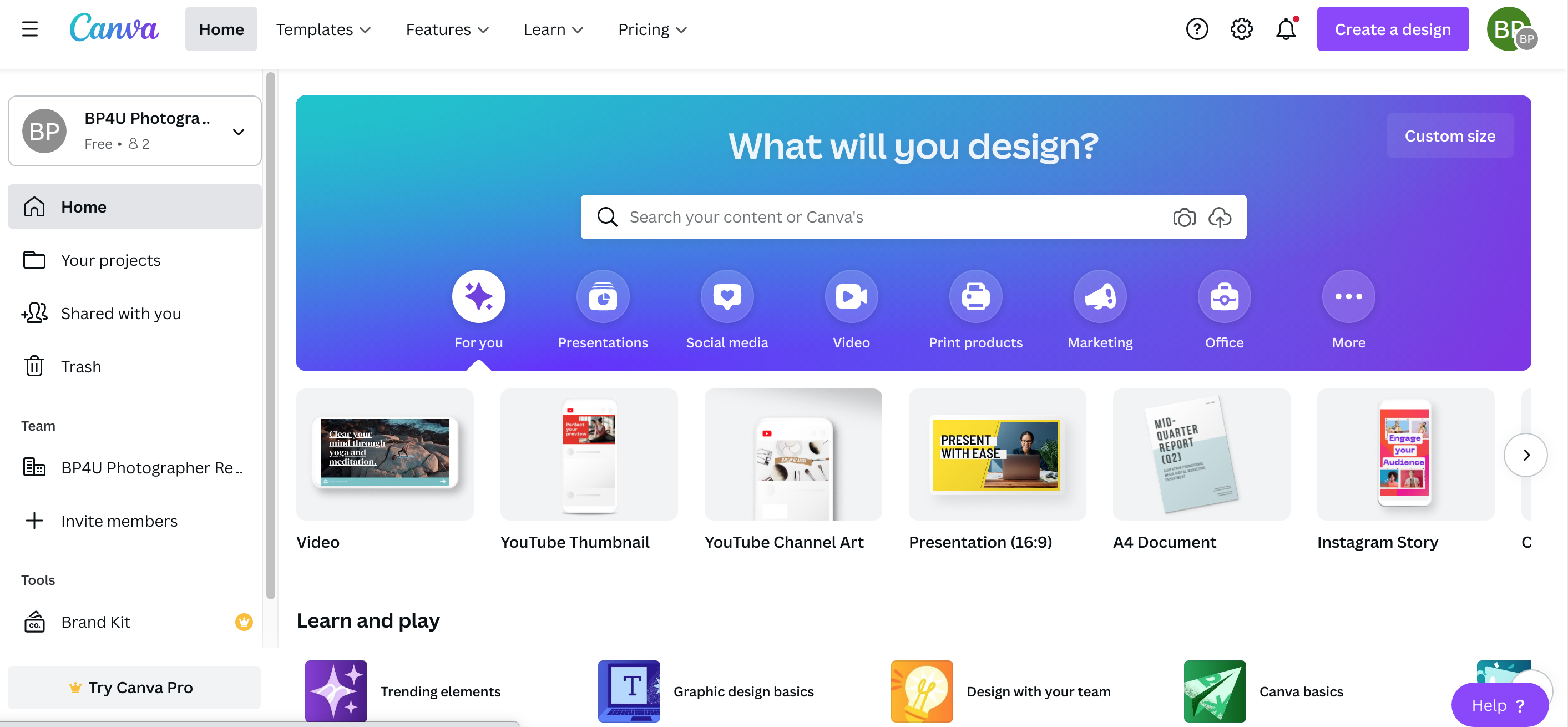Go to Home in top navigation
The image size is (1568, 727).
coord(221,29)
